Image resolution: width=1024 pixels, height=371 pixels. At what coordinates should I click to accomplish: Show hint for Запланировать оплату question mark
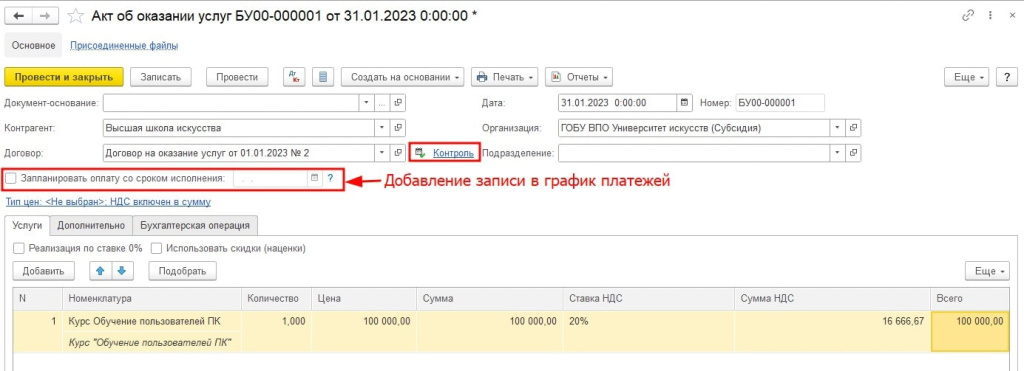click(330, 178)
